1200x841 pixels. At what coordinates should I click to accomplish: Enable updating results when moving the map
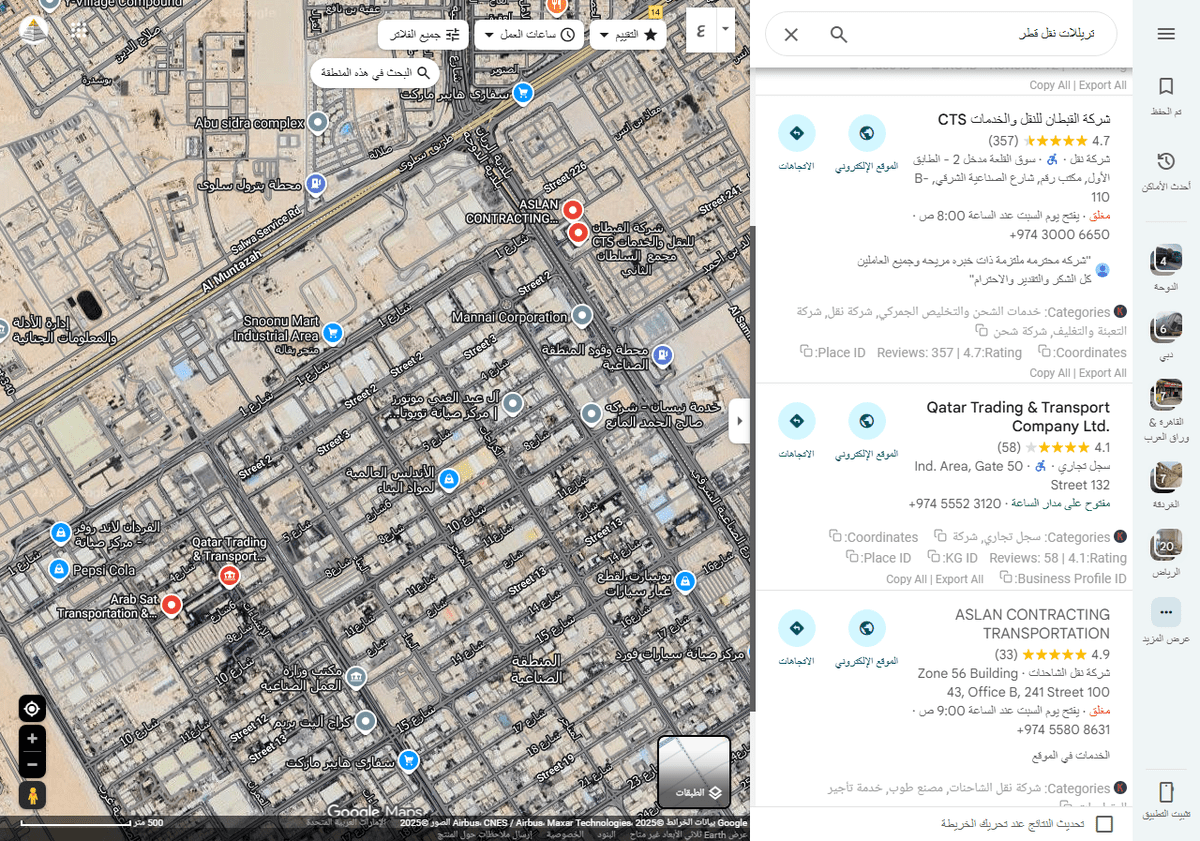tap(1105, 823)
